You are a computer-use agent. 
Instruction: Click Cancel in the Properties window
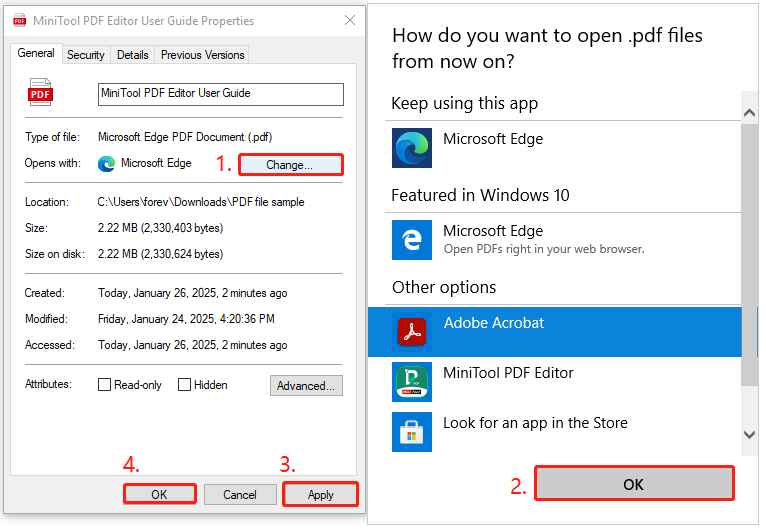(240, 494)
